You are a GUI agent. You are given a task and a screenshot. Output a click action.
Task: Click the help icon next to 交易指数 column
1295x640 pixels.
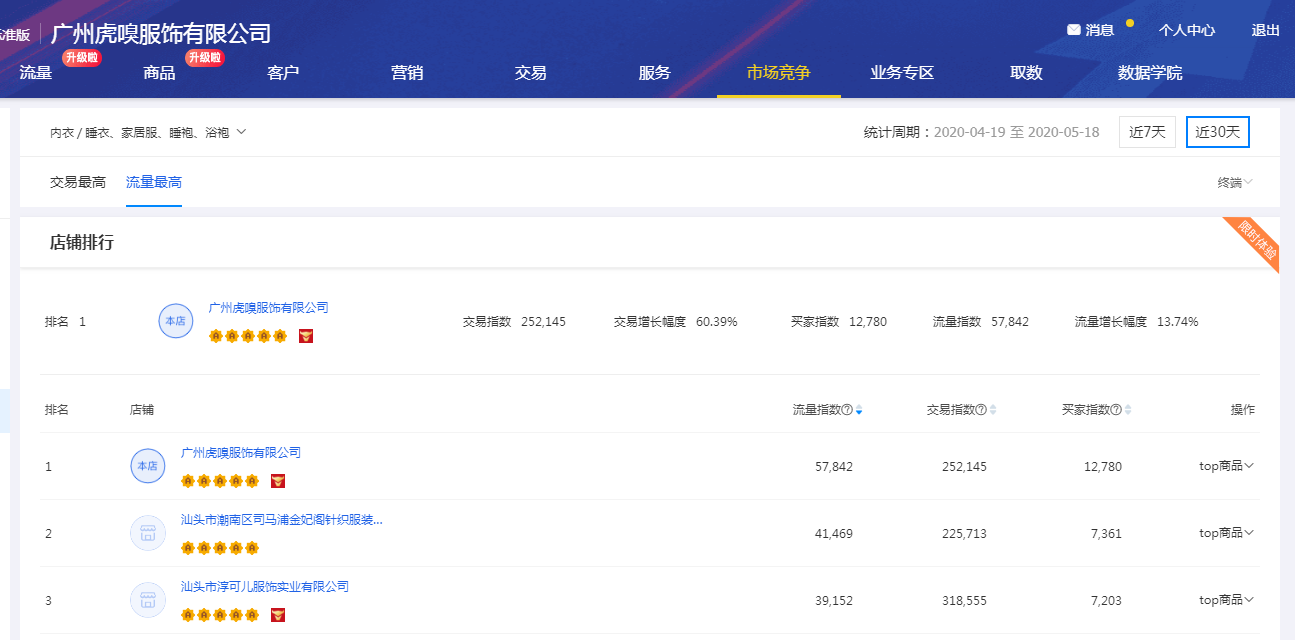[x=981, y=410]
